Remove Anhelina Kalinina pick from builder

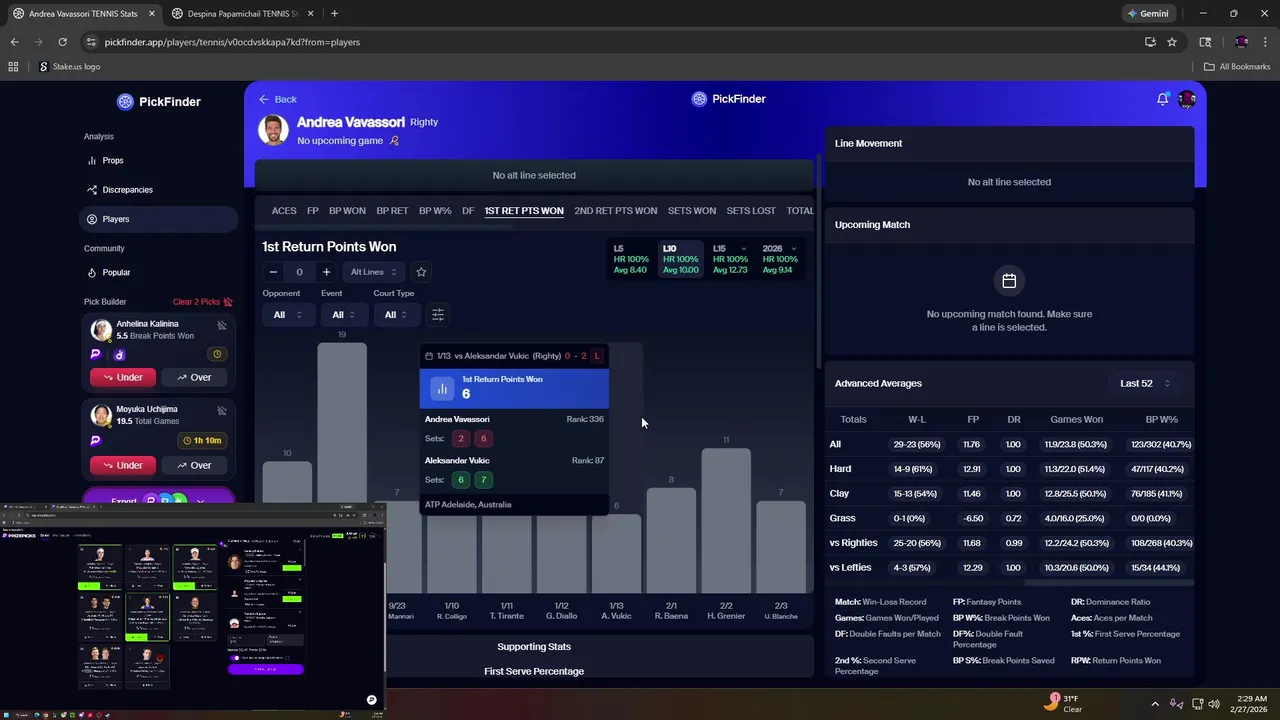tap(222, 325)
